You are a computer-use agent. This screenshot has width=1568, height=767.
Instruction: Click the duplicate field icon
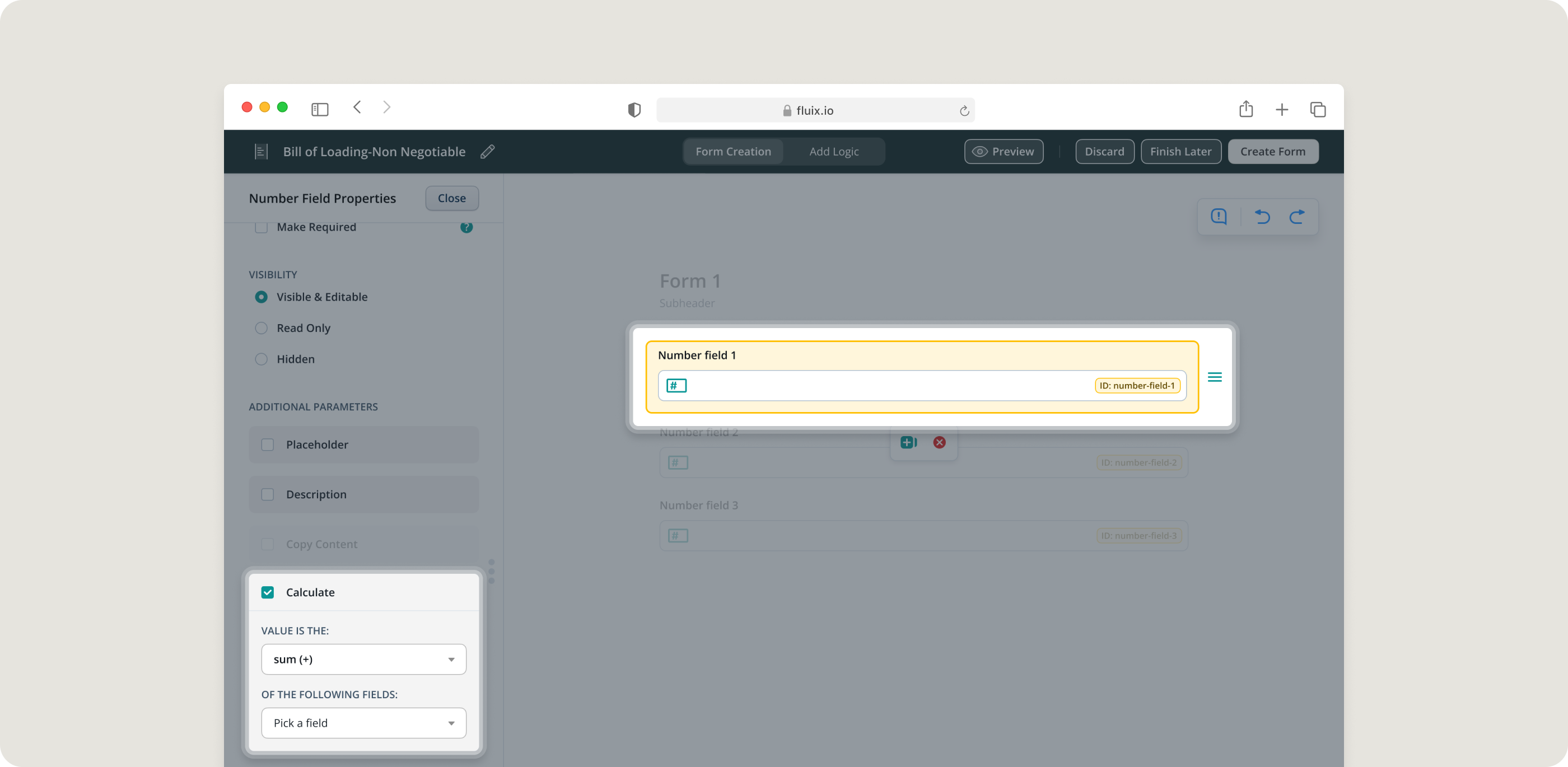(x=908, y=442)
